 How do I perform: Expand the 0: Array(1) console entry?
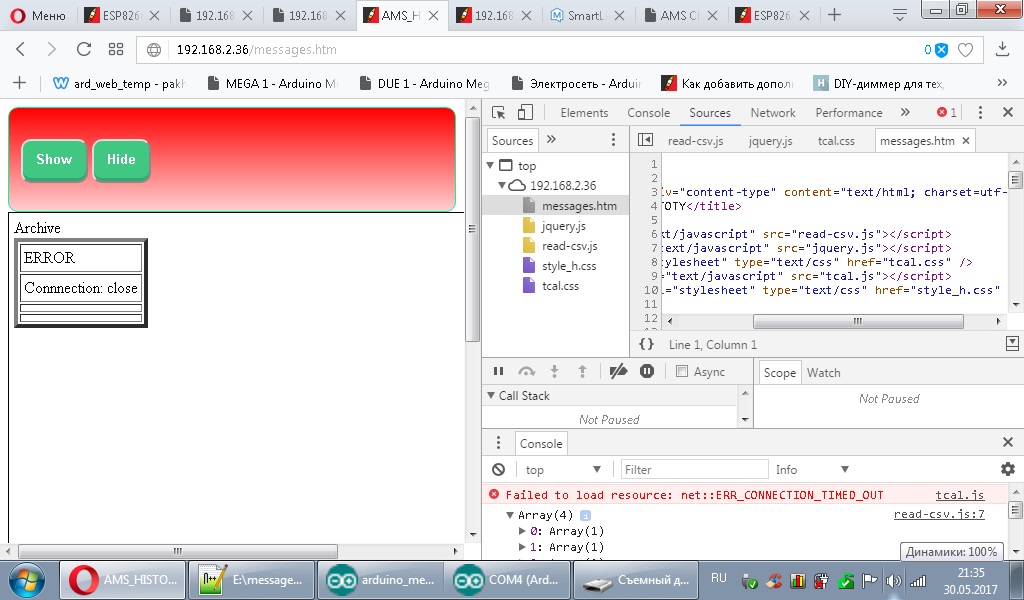pos(522,531)
